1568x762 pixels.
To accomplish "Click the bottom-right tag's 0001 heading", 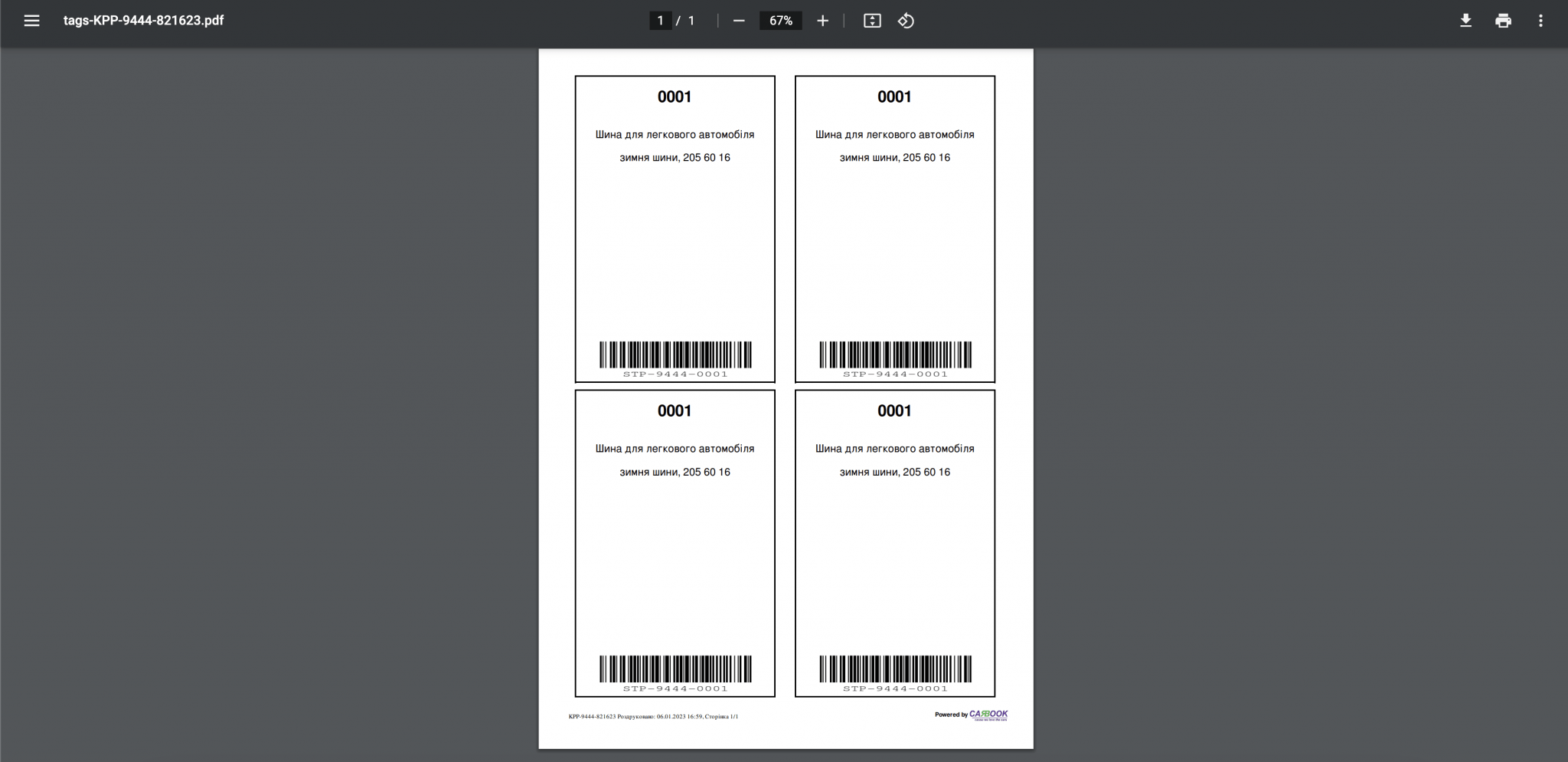I will tap(894, 410).
